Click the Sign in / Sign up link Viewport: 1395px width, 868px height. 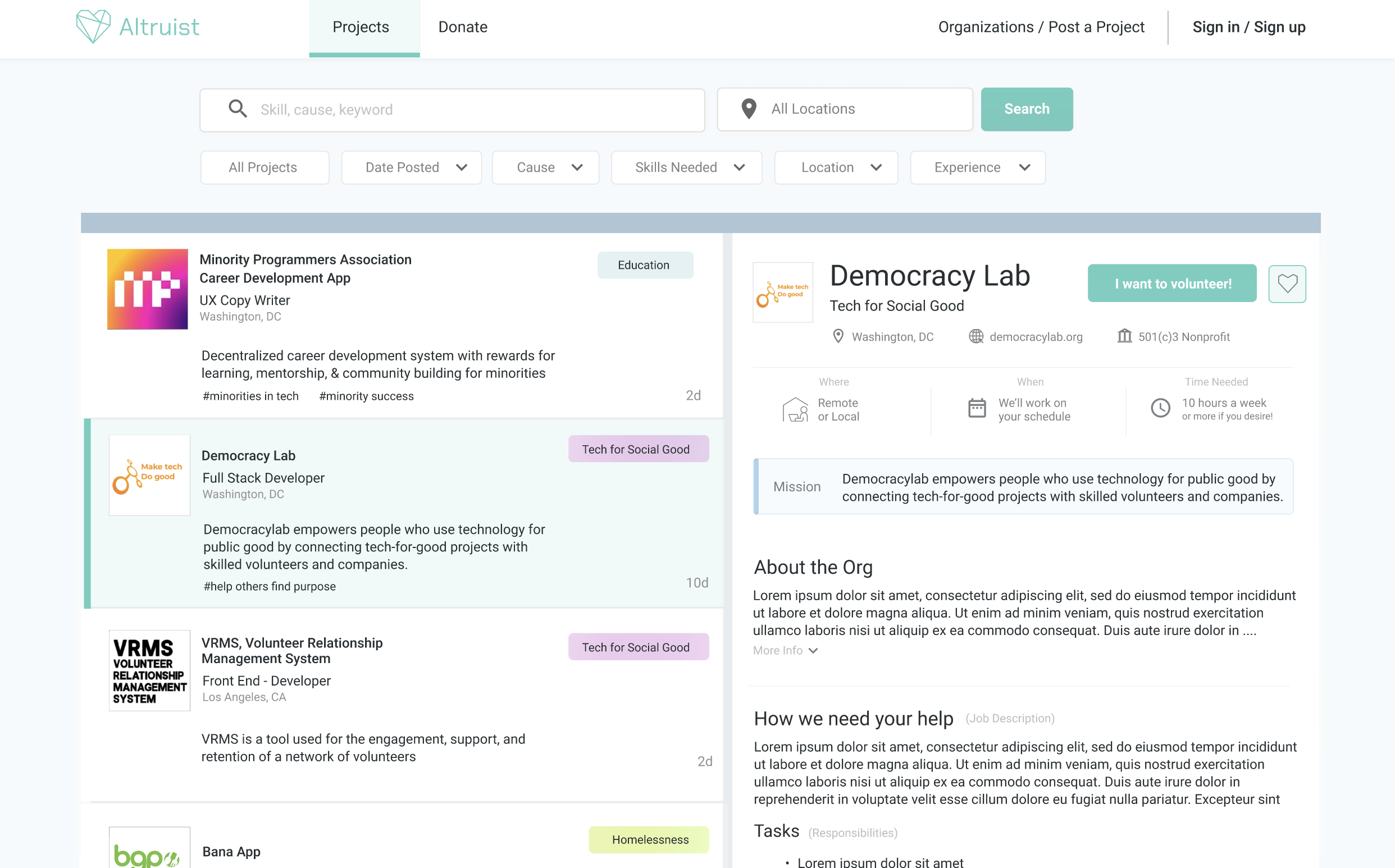1248,27
